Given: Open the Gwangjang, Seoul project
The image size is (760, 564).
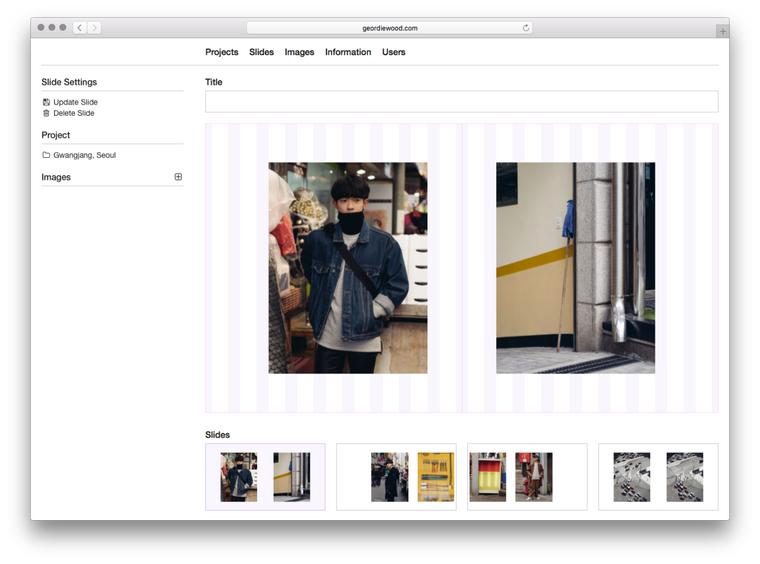Looking at the screenshot, I should click(x=84, y=155).
